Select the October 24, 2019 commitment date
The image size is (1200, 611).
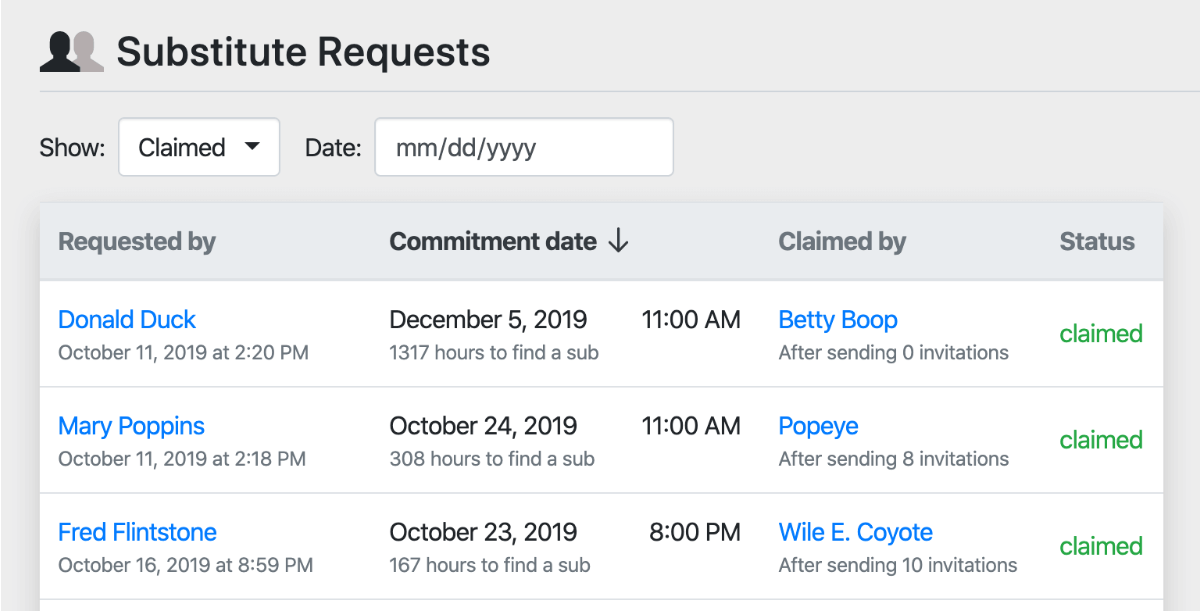[x=483, y=426]
